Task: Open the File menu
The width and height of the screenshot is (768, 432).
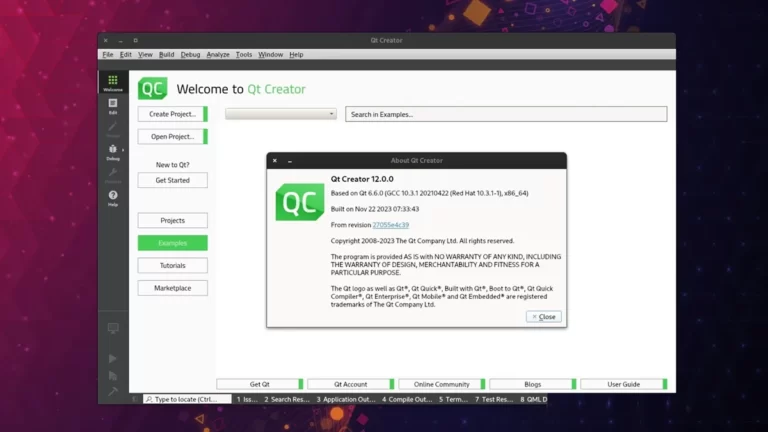Action: click(x=108, y=54)
